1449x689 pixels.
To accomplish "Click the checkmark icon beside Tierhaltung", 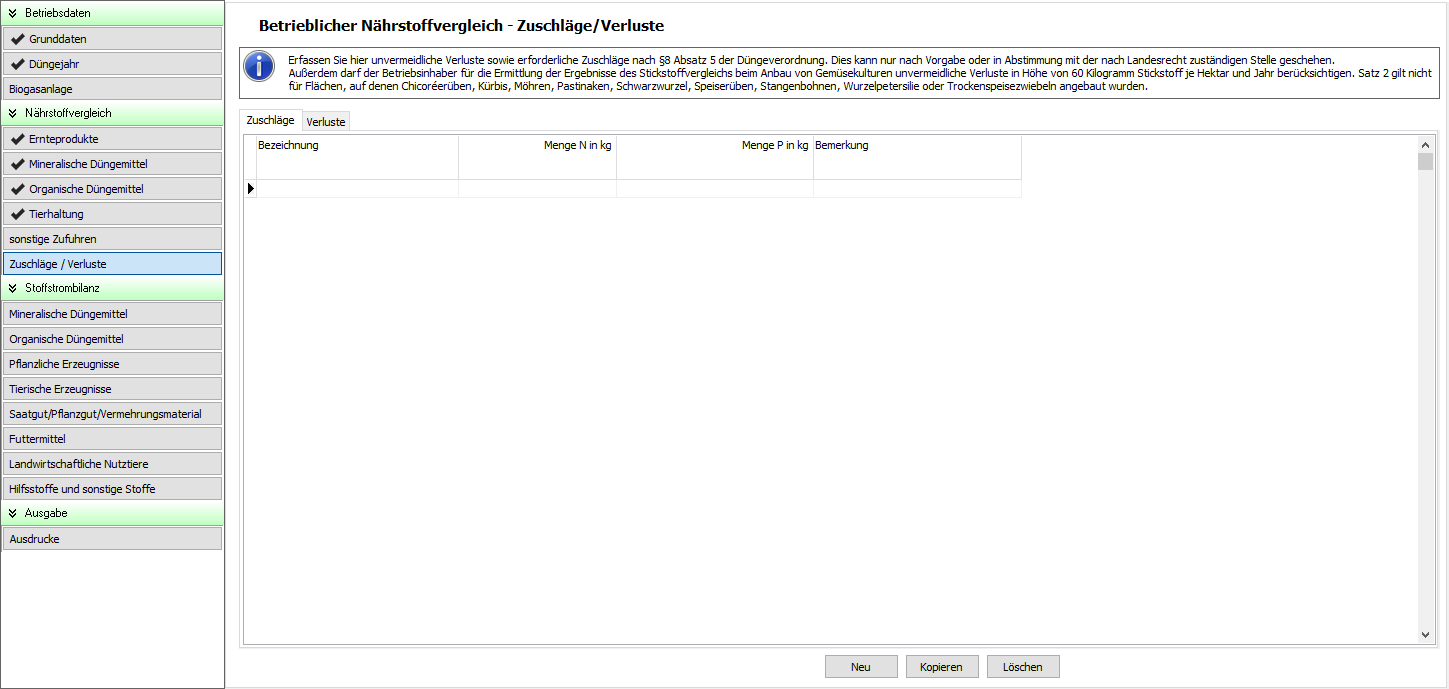I will pos(18,214).
